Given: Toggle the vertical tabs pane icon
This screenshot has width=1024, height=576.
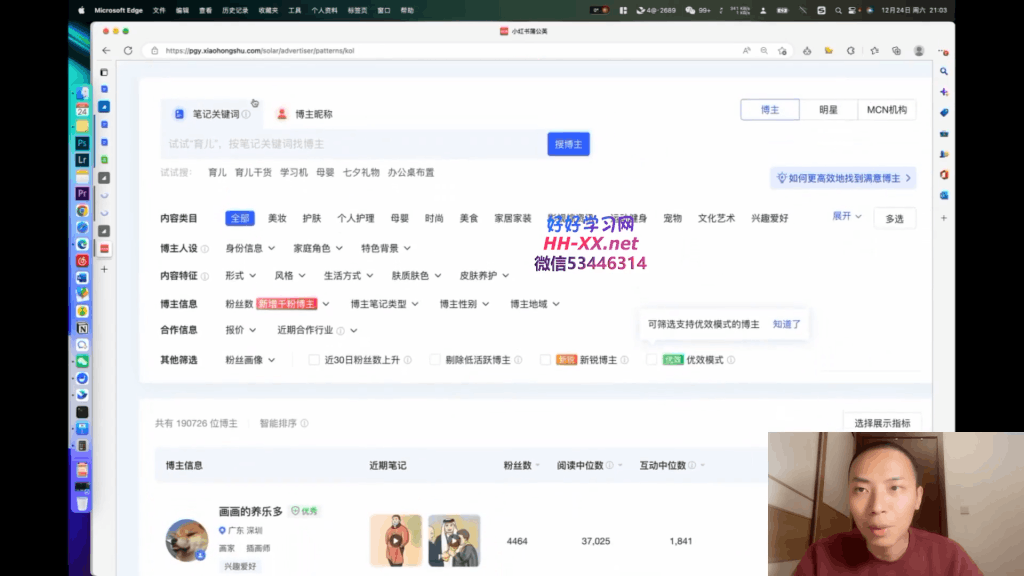Looking at the screenshot, I should tap(104, 72).
